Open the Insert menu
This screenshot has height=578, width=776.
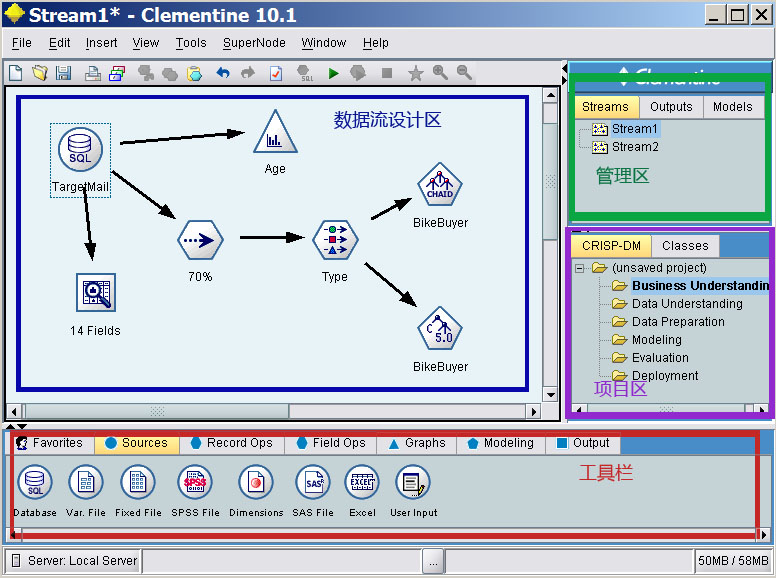coord(101,43)
